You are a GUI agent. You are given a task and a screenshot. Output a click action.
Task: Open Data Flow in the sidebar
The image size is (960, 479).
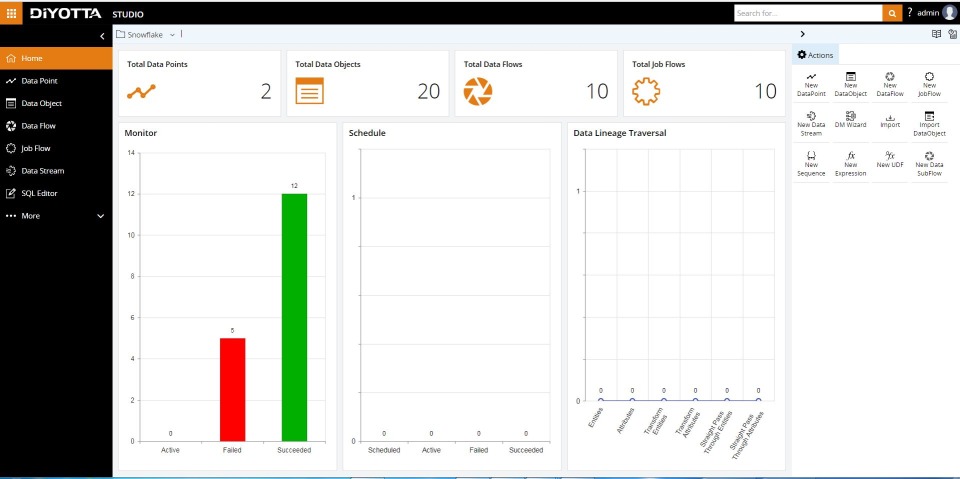tap(56, 126)
